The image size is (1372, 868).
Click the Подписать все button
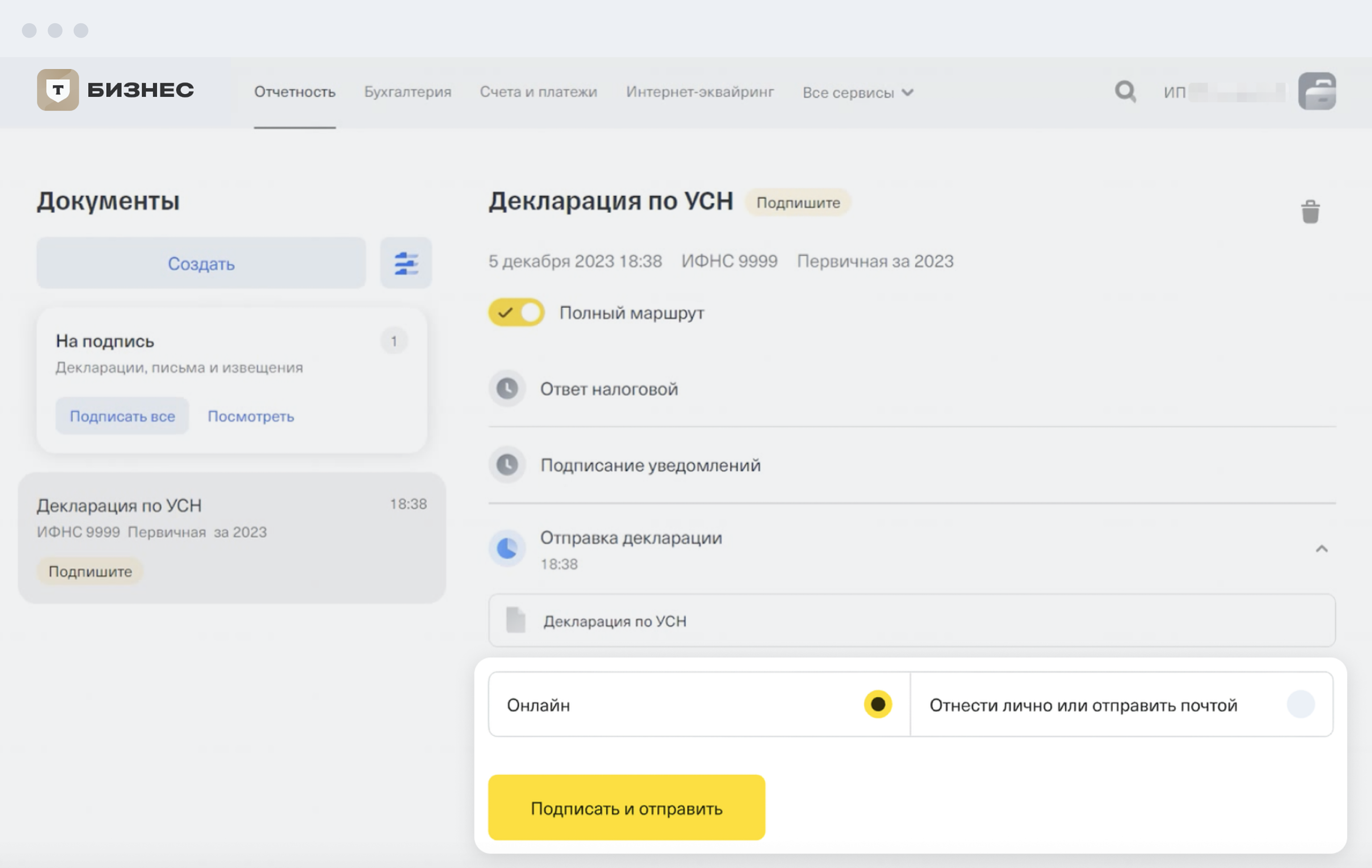pyautogui.click(x=122, y=416)
